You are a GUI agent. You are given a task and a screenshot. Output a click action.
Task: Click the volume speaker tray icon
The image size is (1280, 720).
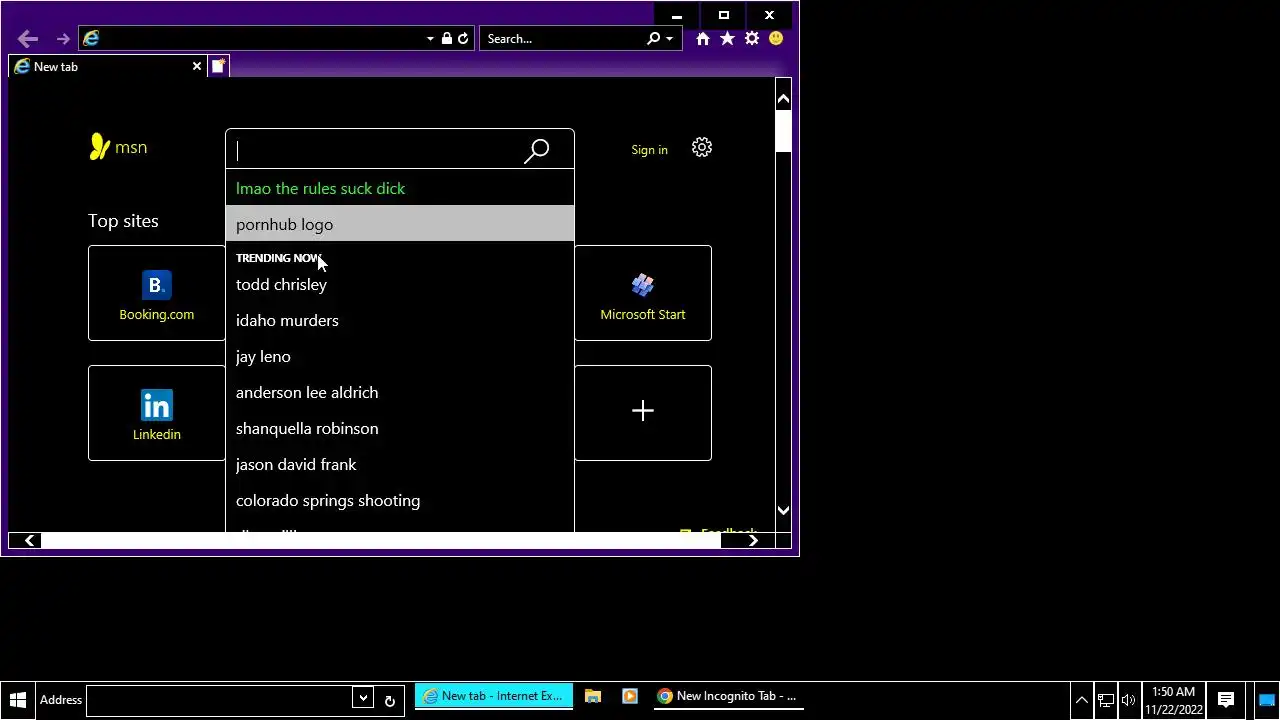click(1129, 700)
